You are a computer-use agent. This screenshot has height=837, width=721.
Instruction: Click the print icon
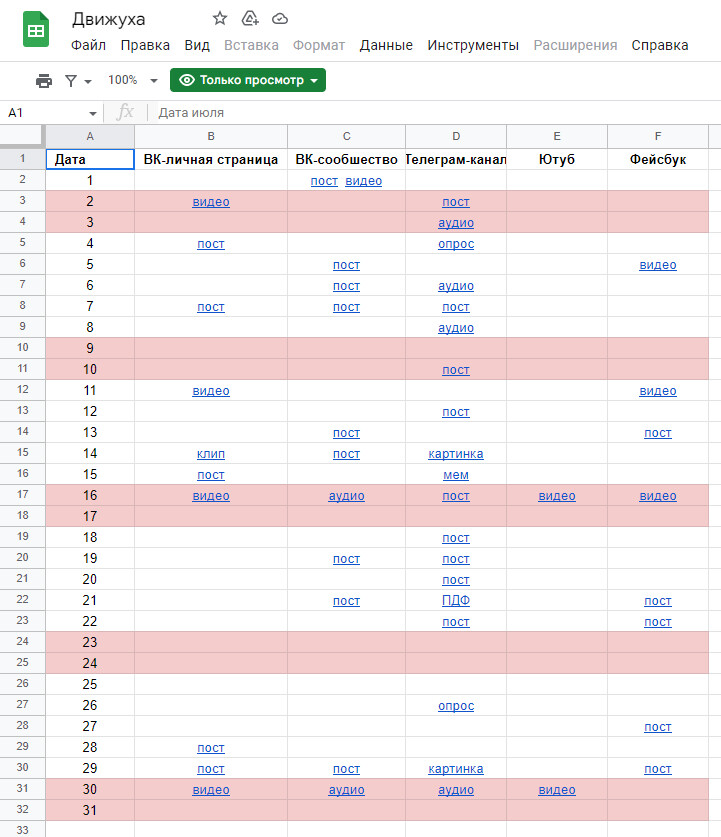[x=44, y=81]
